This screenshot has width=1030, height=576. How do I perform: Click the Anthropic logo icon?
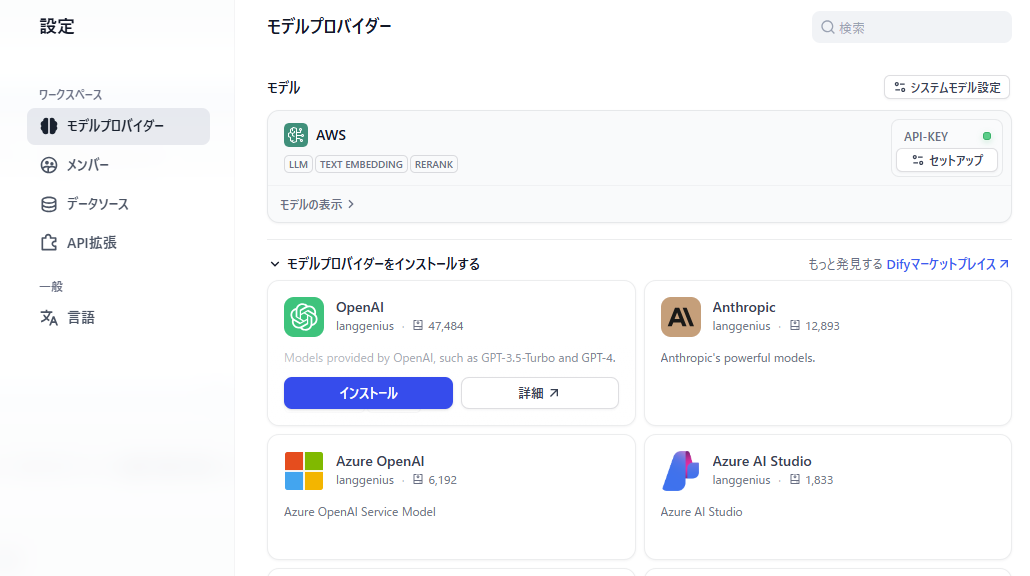(681, 317)
